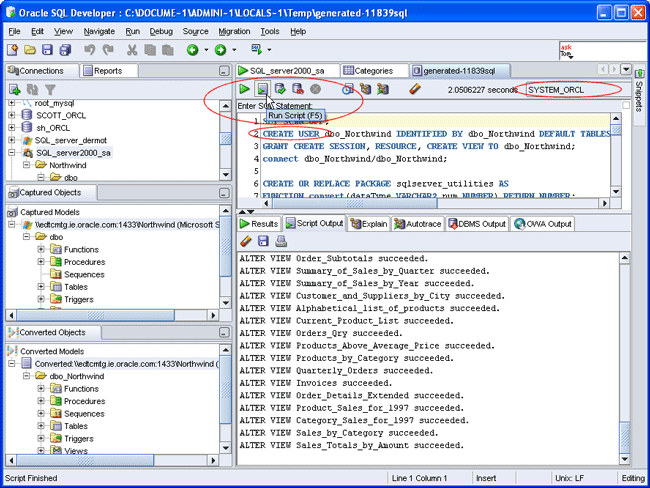Click the Run Script icon
Screen dimensions: 650x488
pyautogui.click(x=262, y=89)
